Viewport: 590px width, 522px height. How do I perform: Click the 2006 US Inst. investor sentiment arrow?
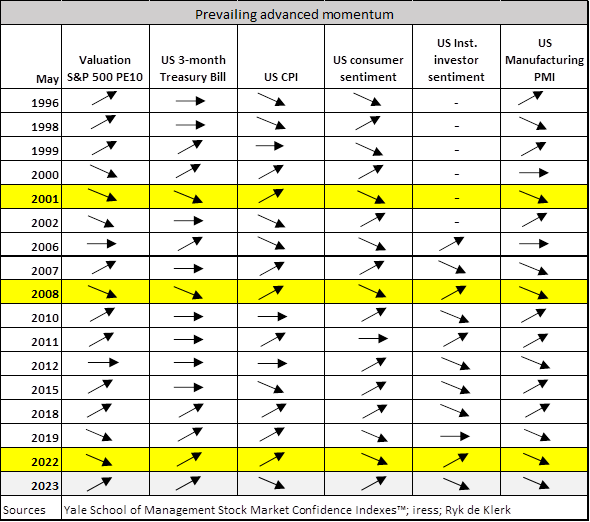[x=452, y=244]
